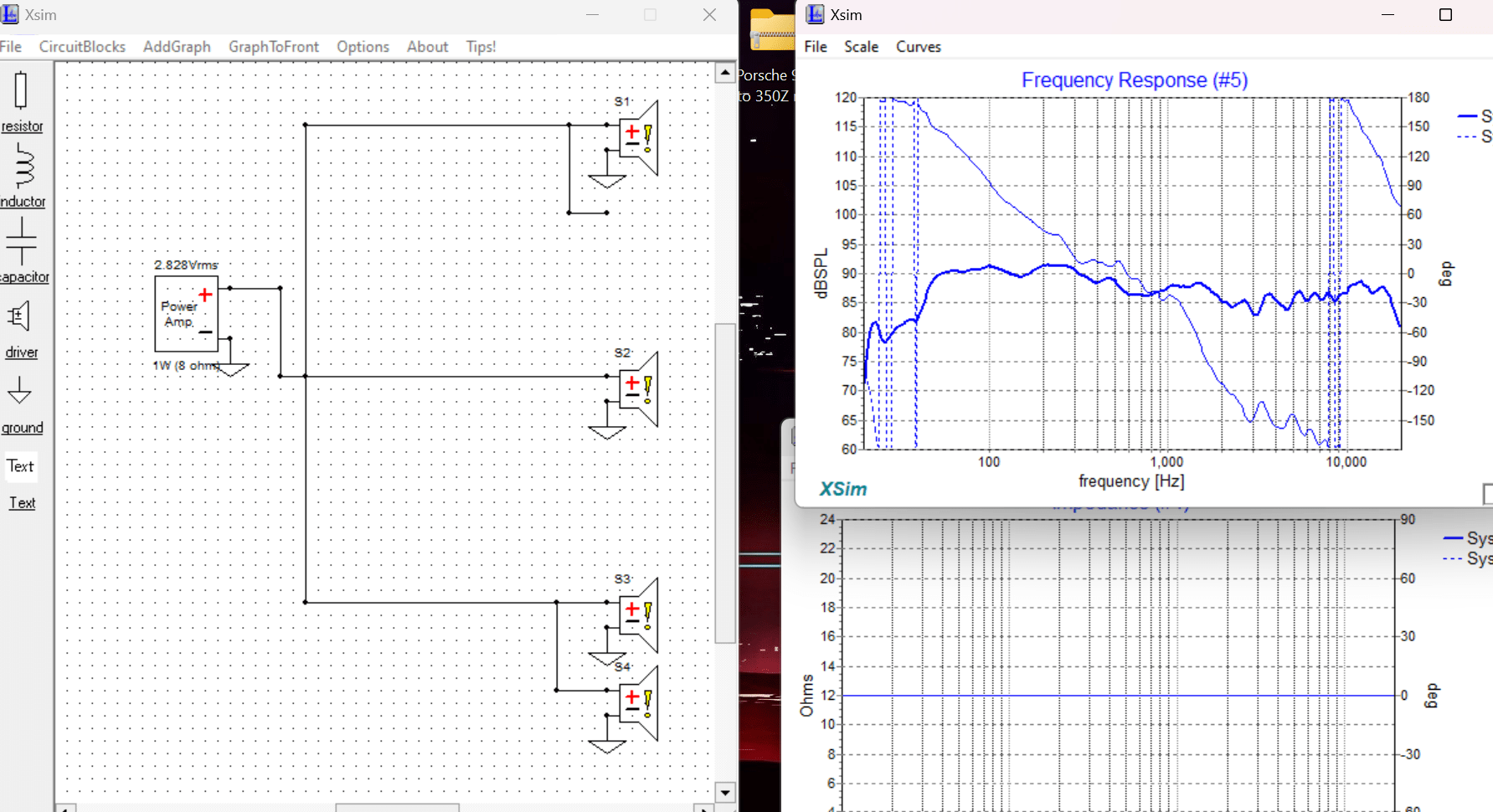Select the S1 driver in schematic
The width and height of the screenshot is (1493, 812).
(638, 137)
